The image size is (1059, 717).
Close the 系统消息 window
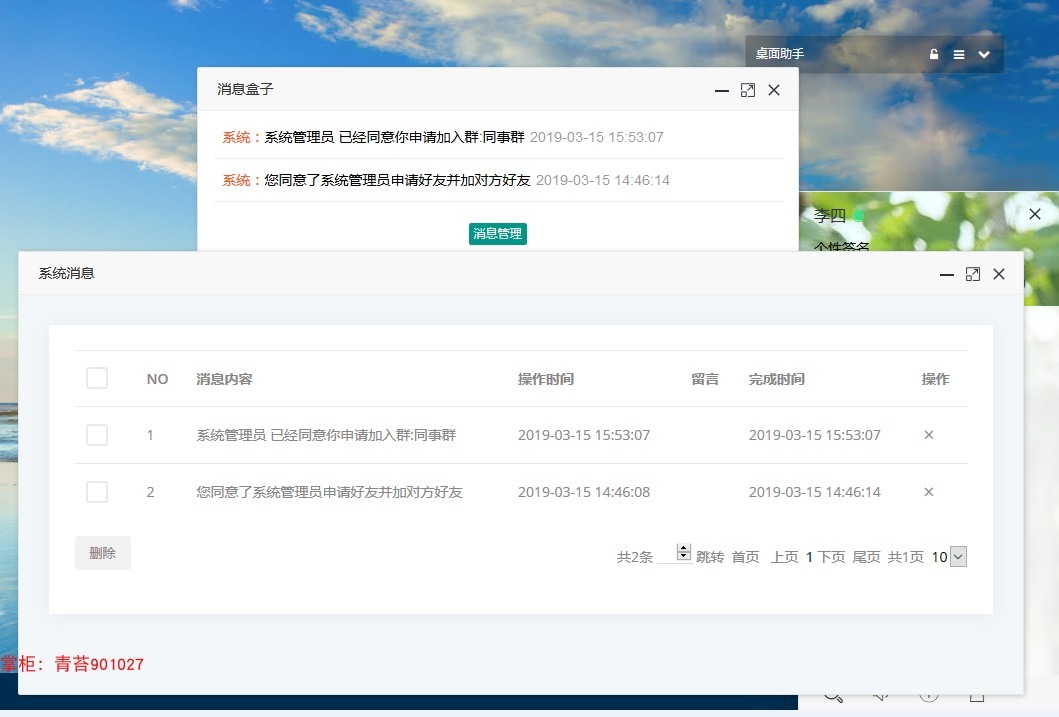pos(999,274)
